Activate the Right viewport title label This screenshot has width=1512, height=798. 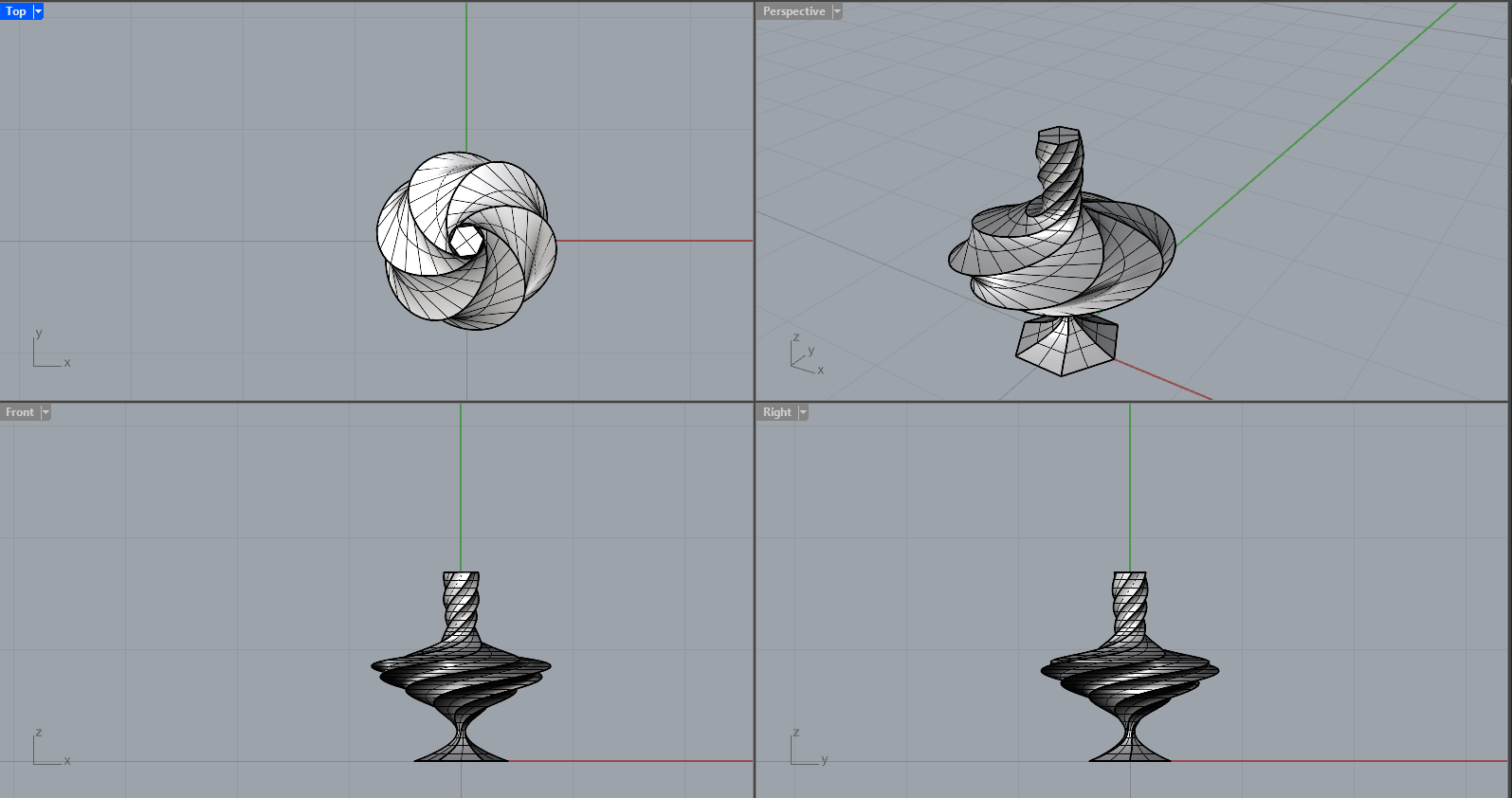pos(777,412)
